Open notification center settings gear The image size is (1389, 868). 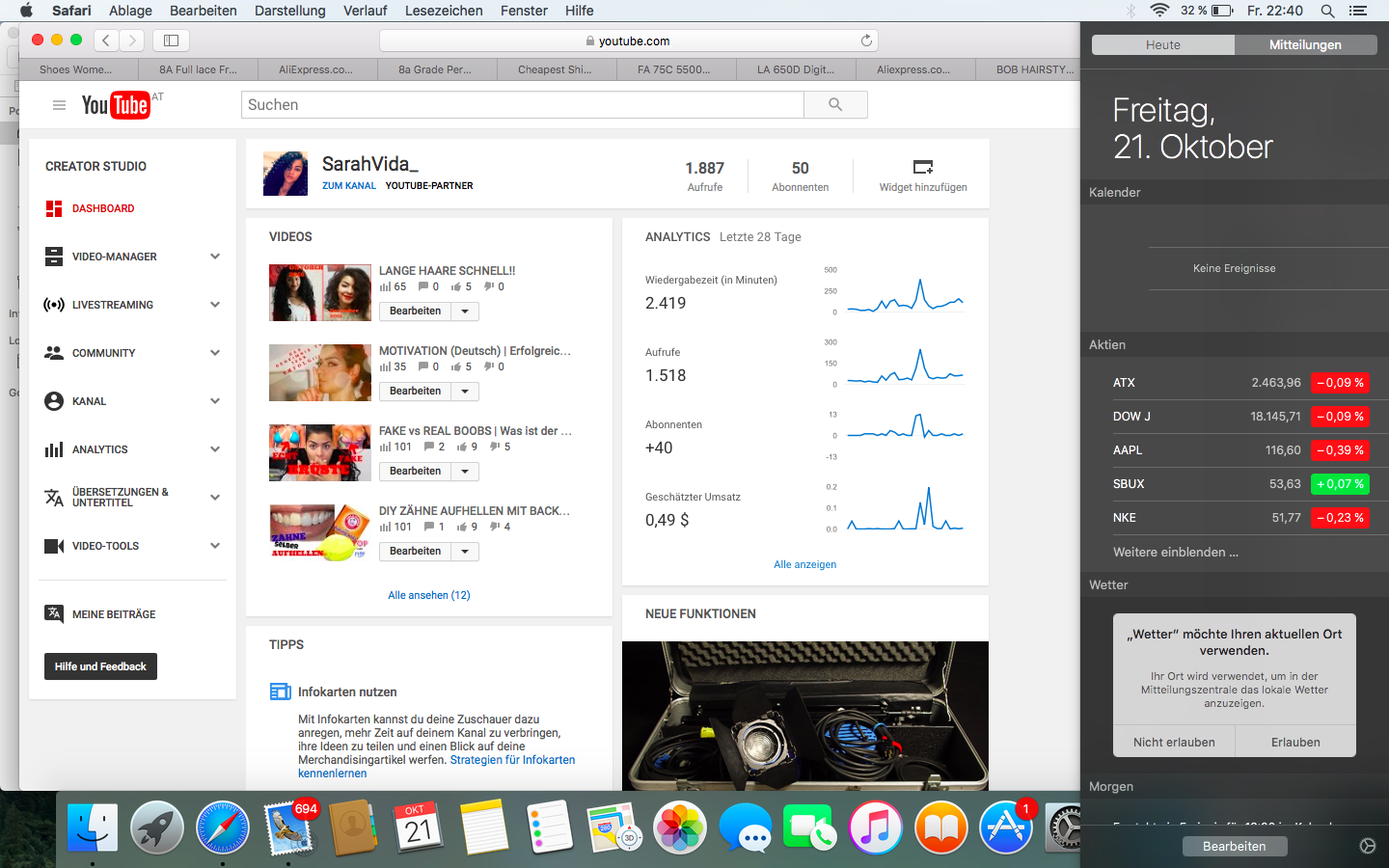point(1368,846)
